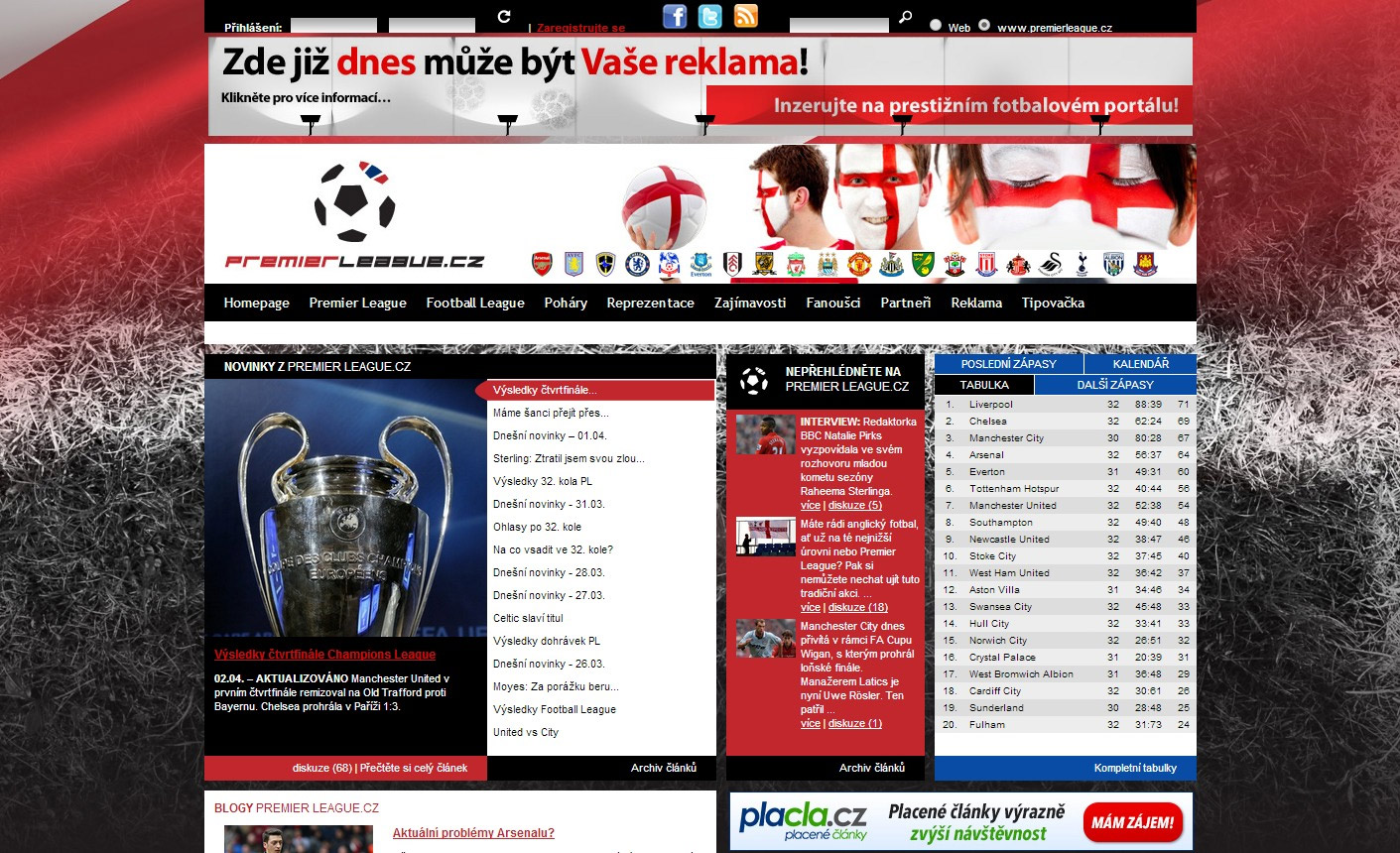Open news item 'Celtic slaví titul'
The height and width of the screenshot is (853, 1400).
pyautogui.click(x=528, y=618)
